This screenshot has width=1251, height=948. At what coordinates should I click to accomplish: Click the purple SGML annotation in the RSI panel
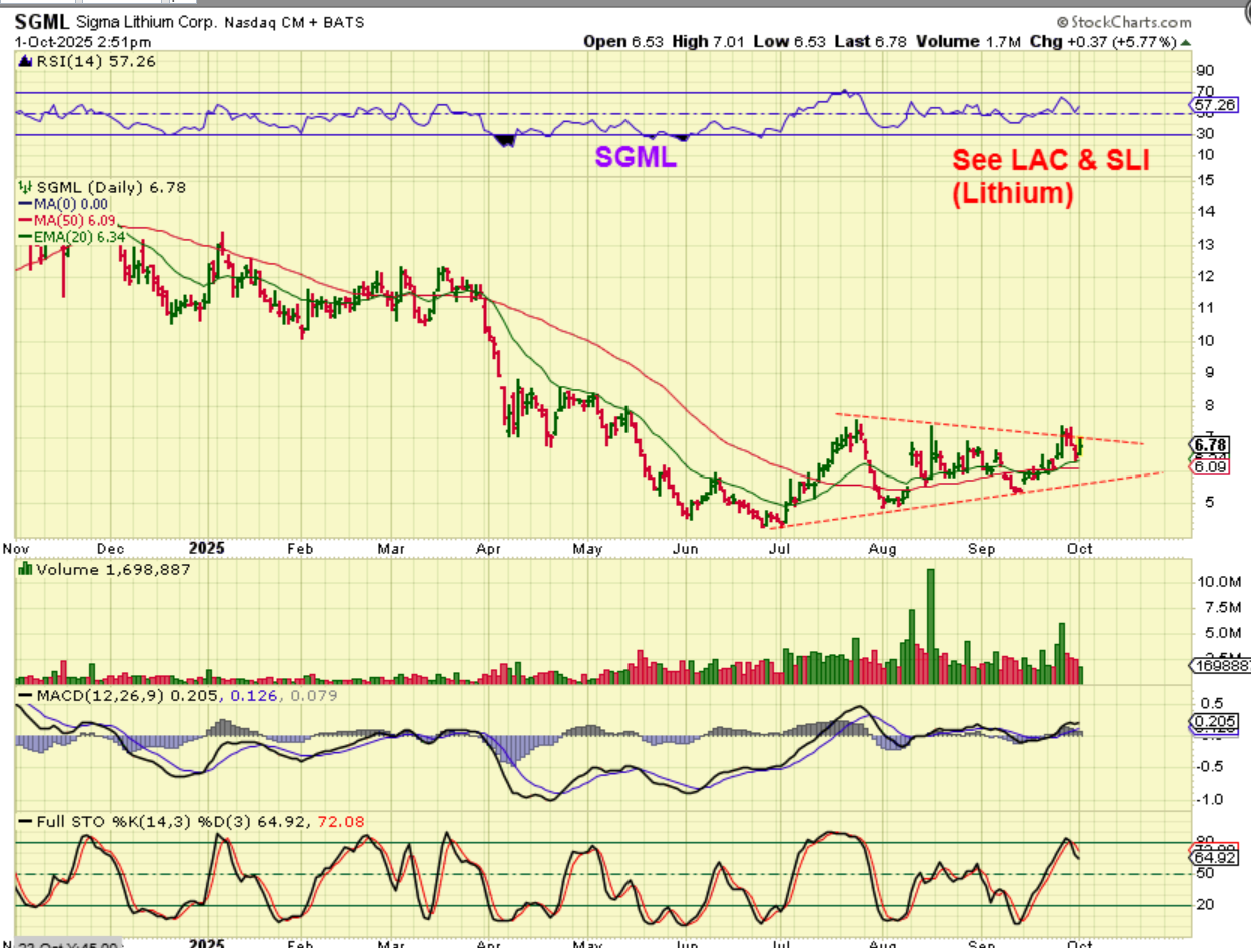(636, 157)
